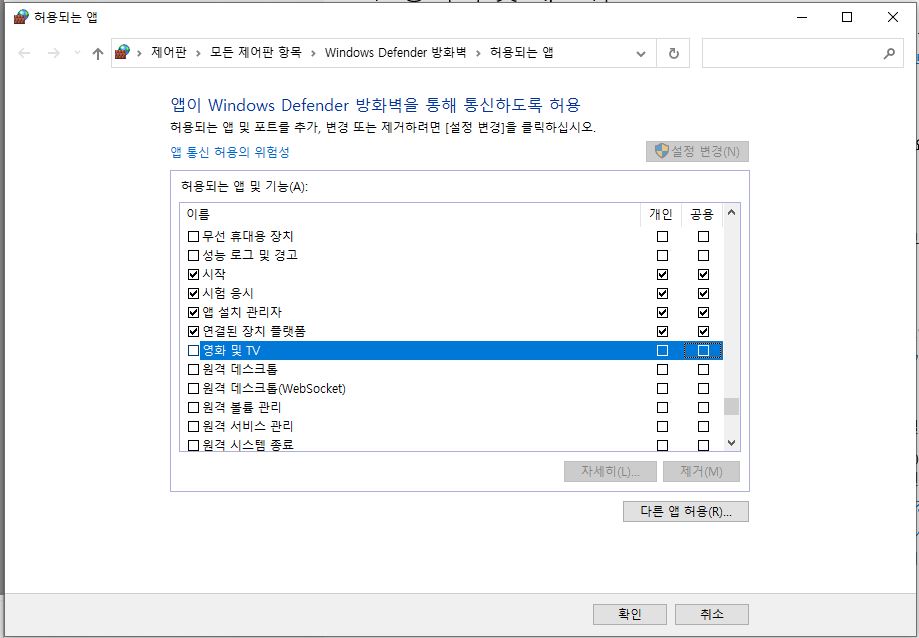The height and width of the screenshot is (638, 919).
Task: Check the 원격 서비스 관리 checkbox
Action: (x=193, y=427)
